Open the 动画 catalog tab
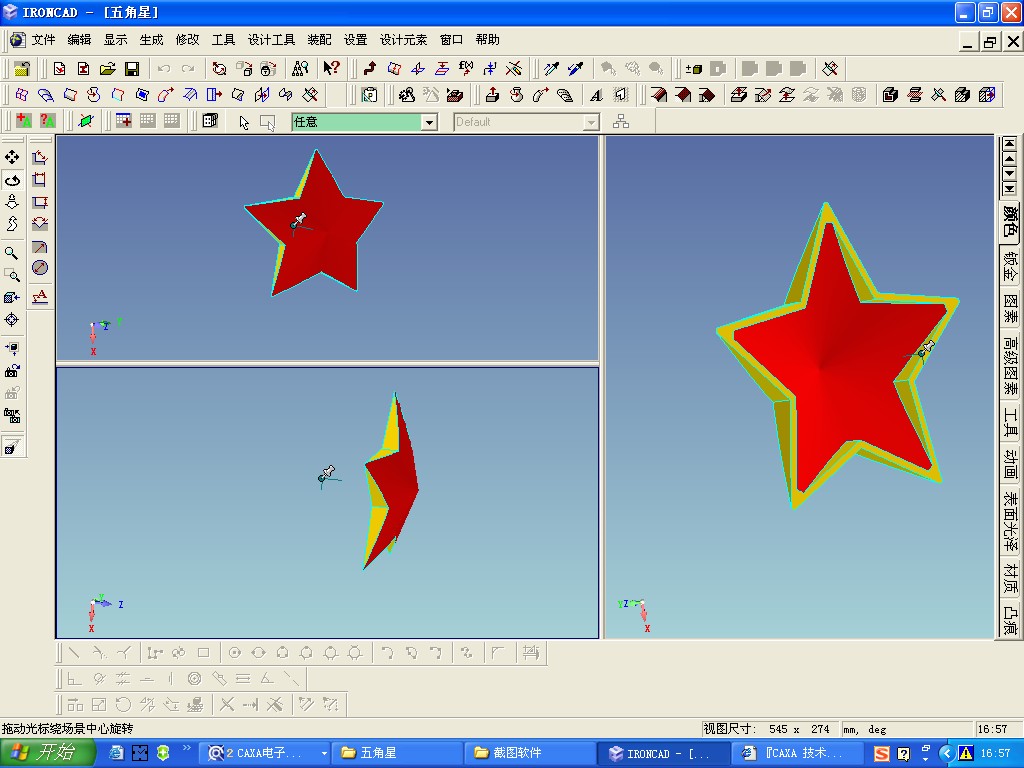1024x768 pixels. (x=1010, y=464)
